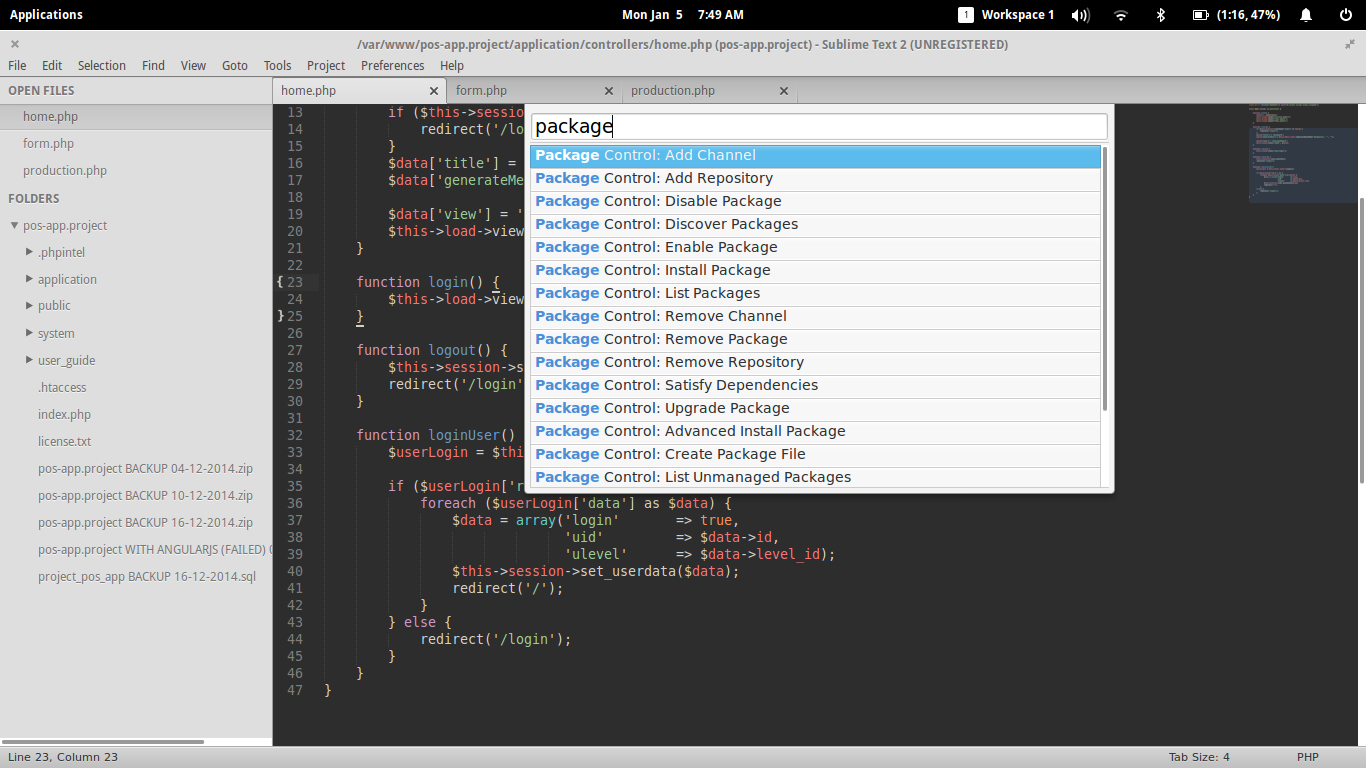Open the battery indicator showing 47%

[1236, 15]
